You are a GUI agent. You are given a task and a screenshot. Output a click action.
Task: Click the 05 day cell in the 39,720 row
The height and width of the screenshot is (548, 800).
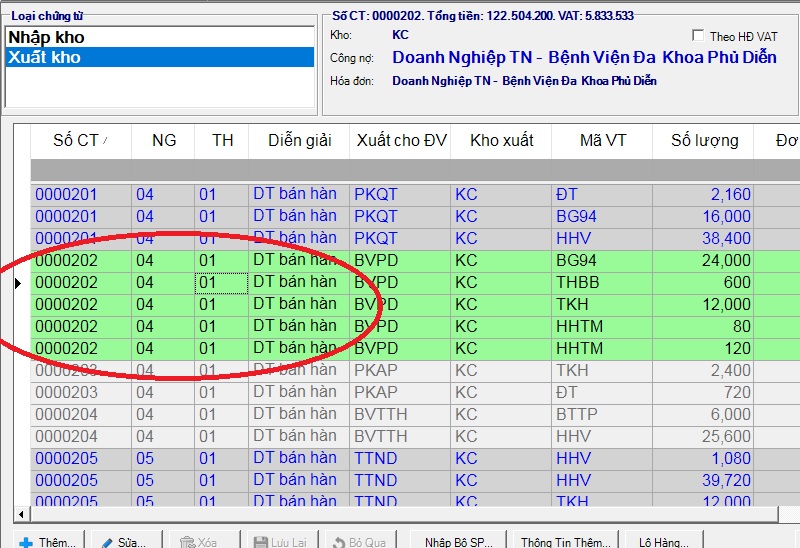pyautogui.click(x=163, y=480)
